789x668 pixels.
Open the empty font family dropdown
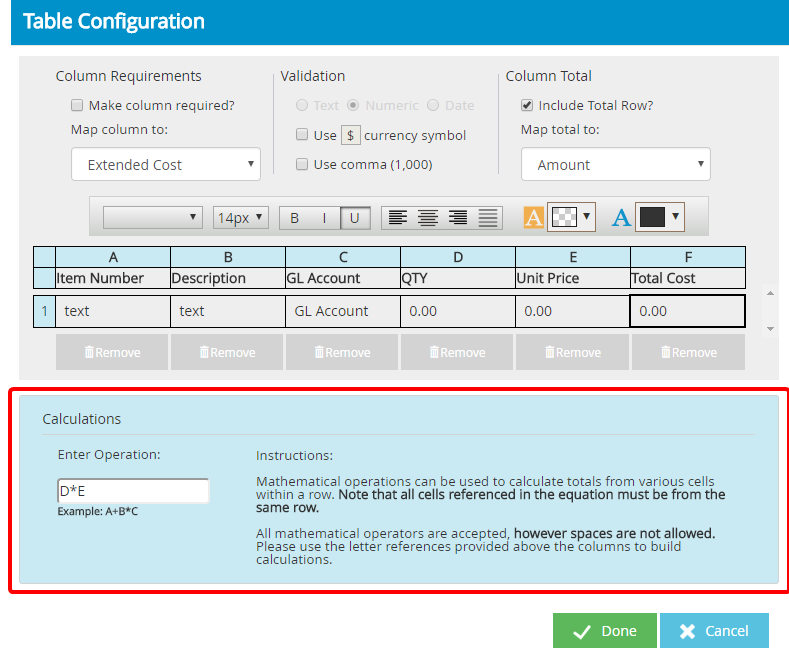(x=153, y=218)
